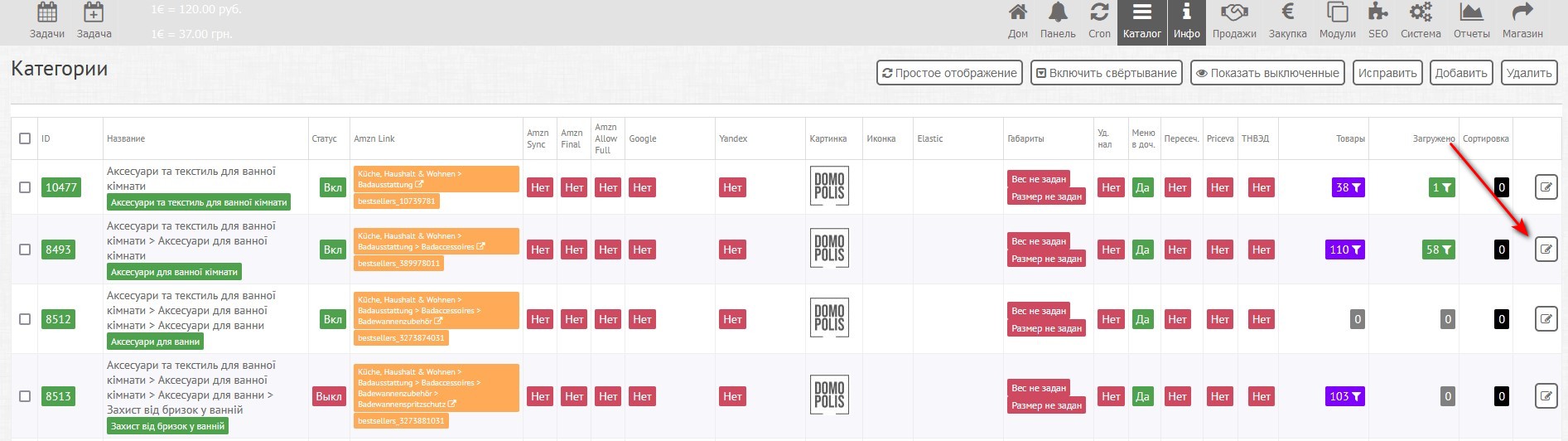Tick the checkbox for category 10477
Image resolution: width=1568 pixels, height=441 pixels.
pos(25,187)
